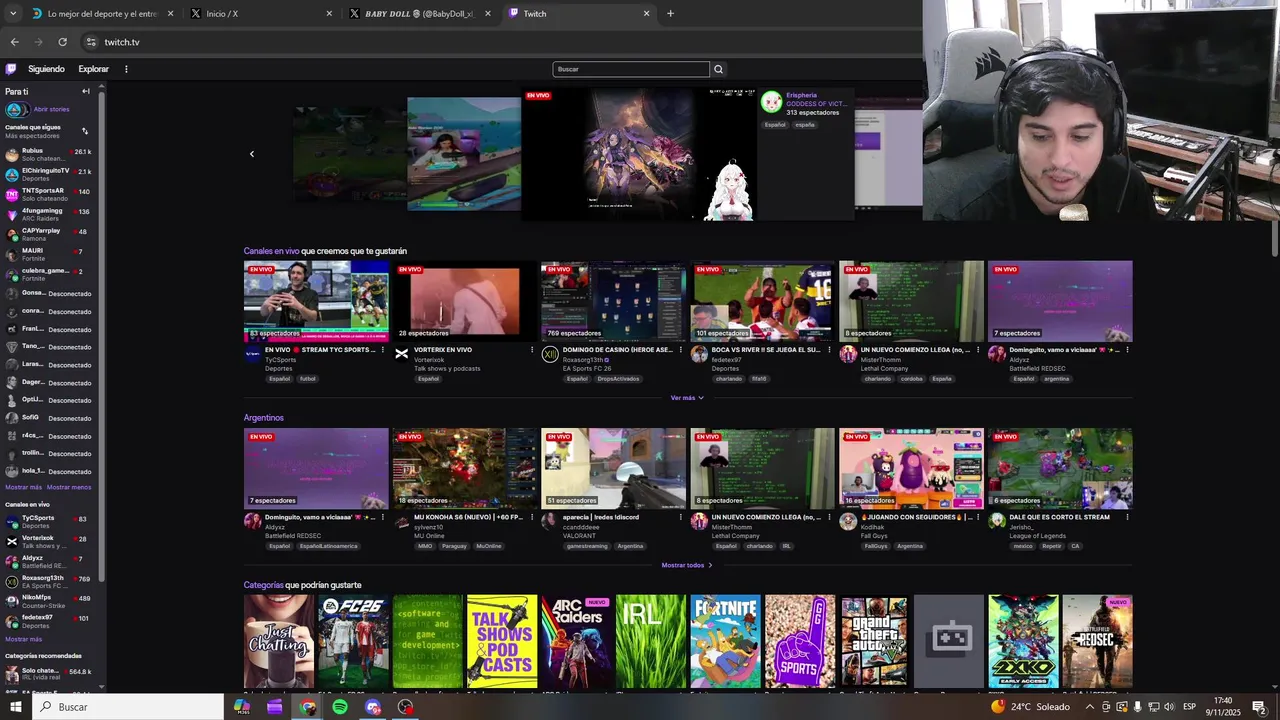
Task: Expand more recommended channels with Ver más
Action: (x=687, y=398)
